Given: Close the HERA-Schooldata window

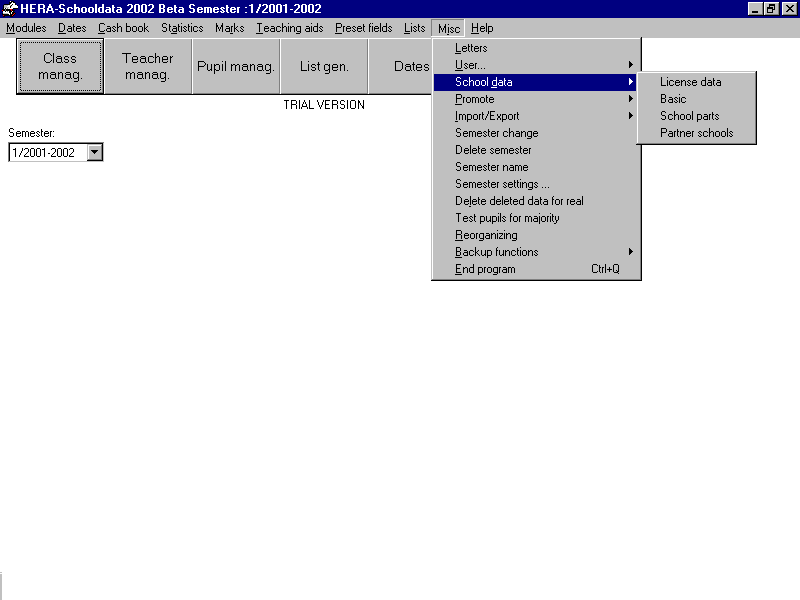Looking at the screenshot, I should [x=790, y=9].
